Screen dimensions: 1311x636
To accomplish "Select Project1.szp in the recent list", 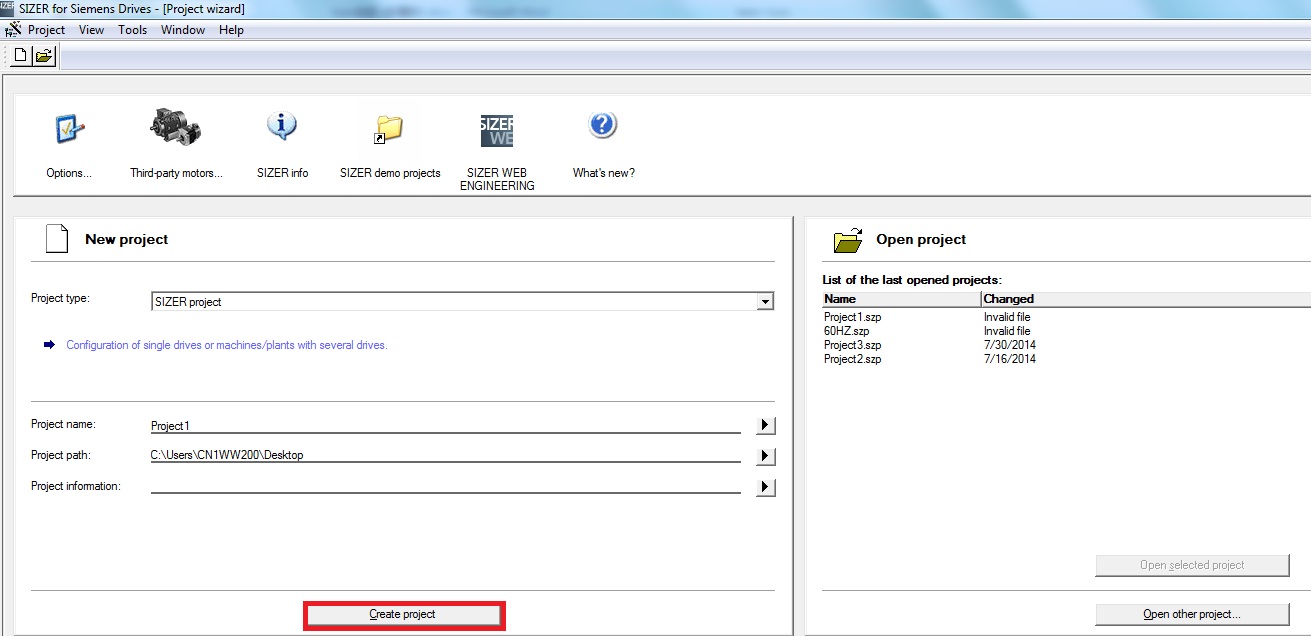I will (x=853, y=317).
